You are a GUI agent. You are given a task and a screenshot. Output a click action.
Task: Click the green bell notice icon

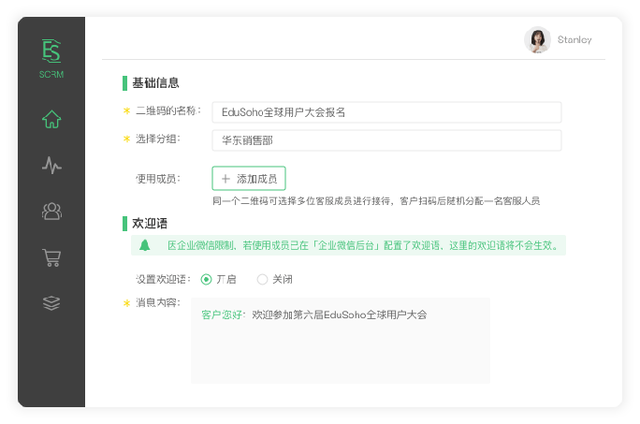[145, 245]
